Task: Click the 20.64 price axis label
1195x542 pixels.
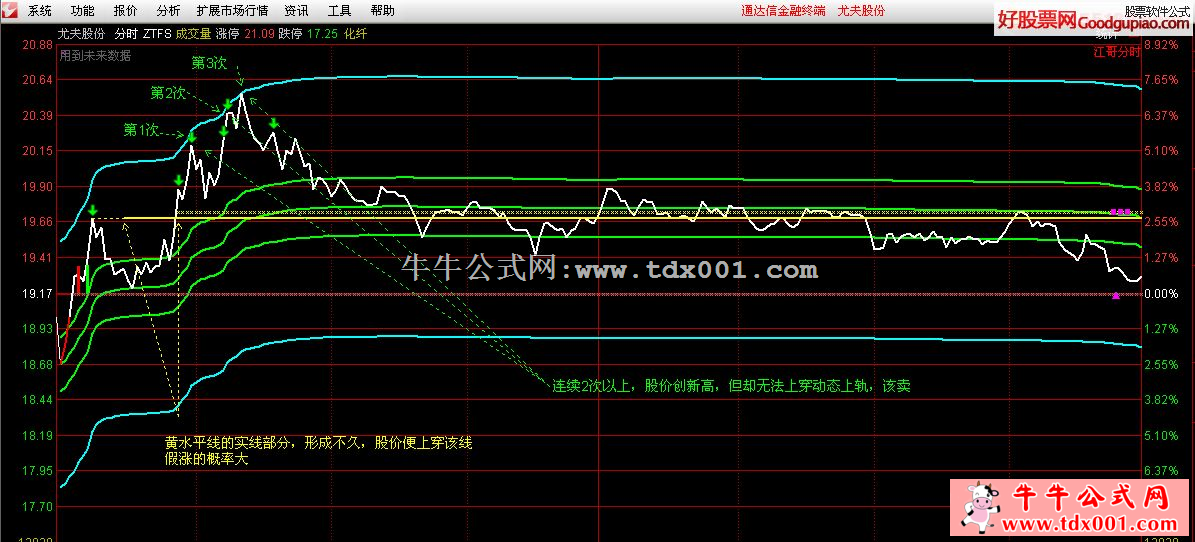Action: pos(36,80)
